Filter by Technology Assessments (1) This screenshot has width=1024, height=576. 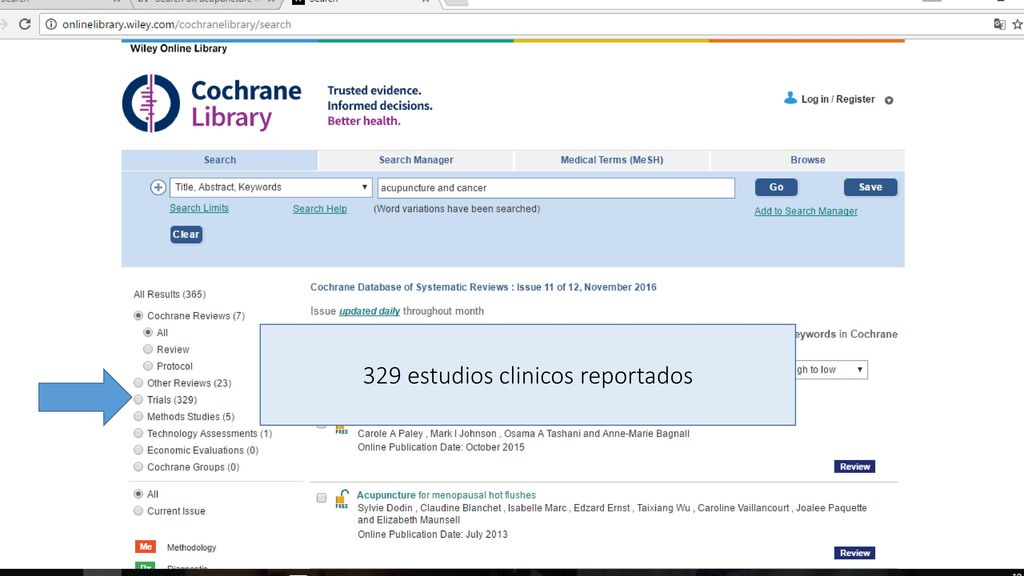(x=138, y=434)
